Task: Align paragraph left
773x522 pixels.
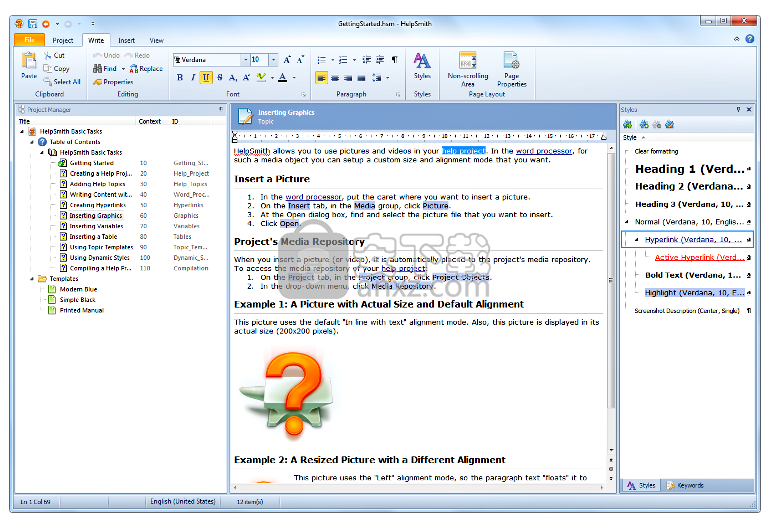Action: [x=321, y=78]
